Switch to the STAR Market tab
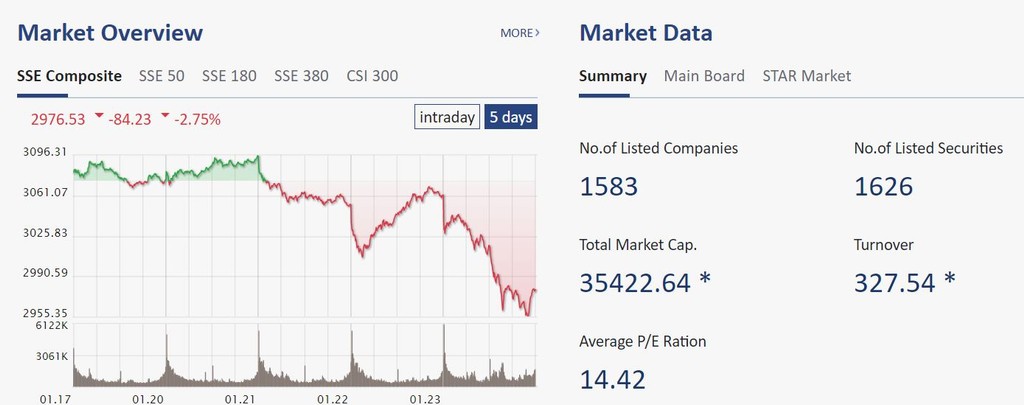1024x405 pixels. coord(806,76)
